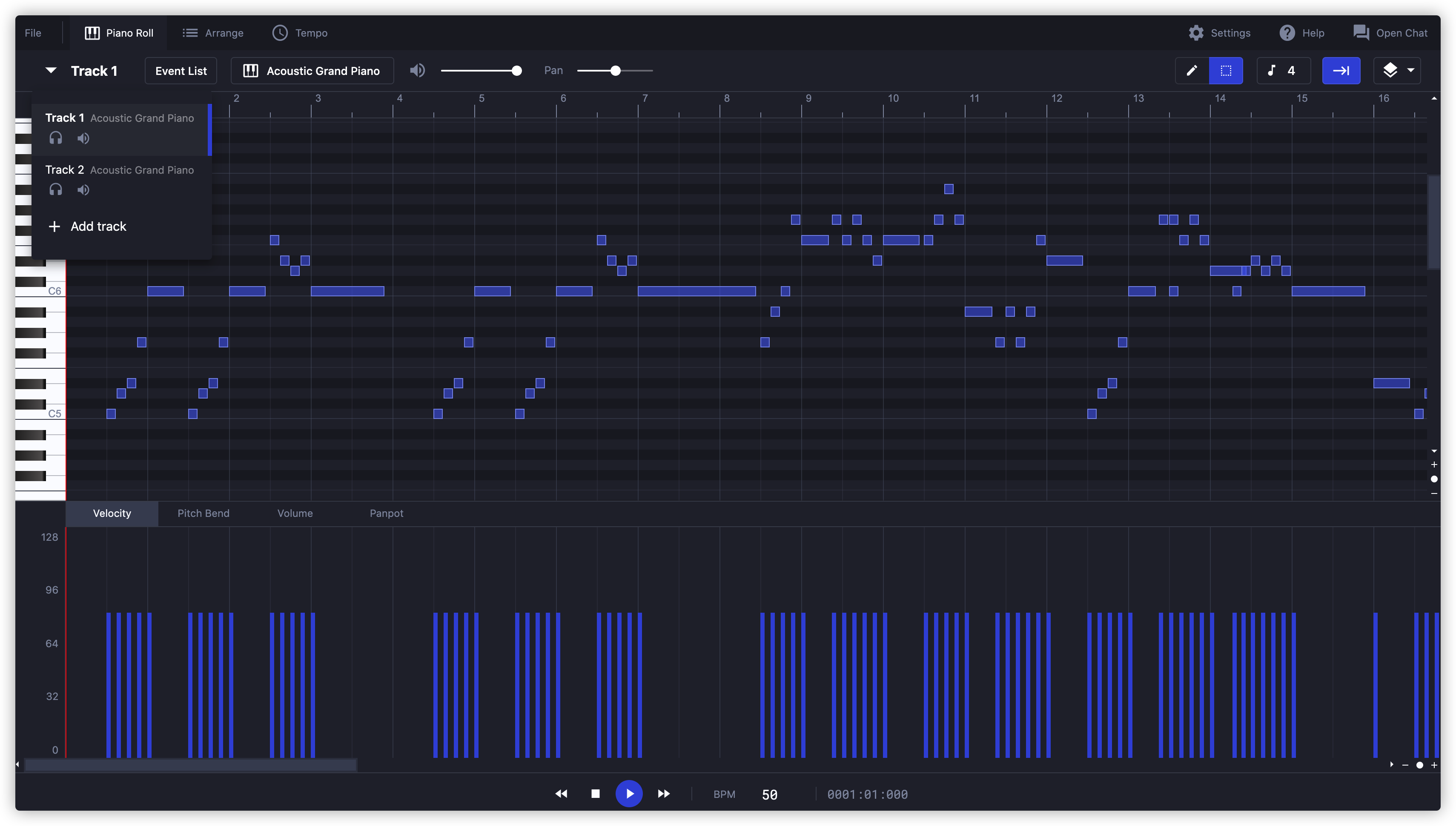1456x826 pixels.
Task: Toggle the master volume speaker icon
Action: tap(417, 70)
